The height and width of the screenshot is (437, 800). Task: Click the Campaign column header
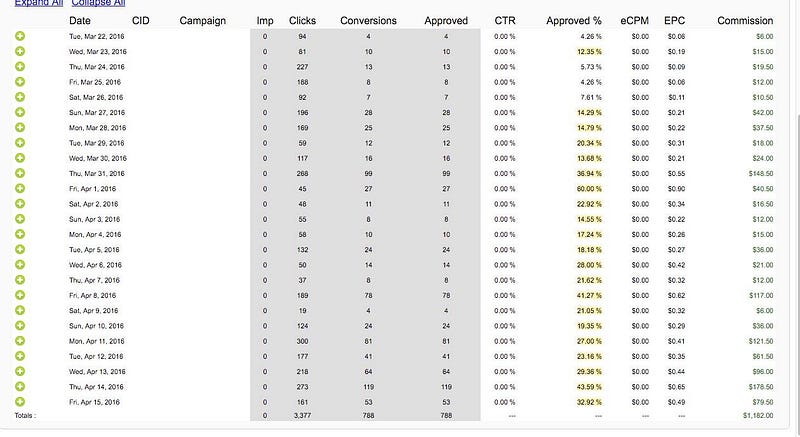point(202,20)
